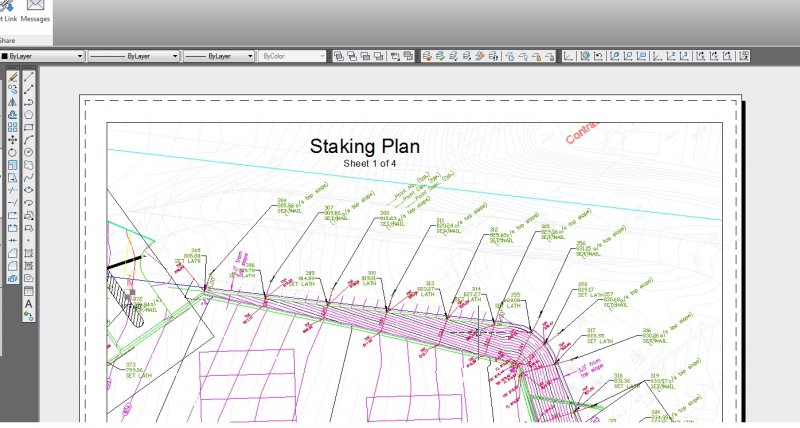Select the Chamfer tool

click(13, 253)
